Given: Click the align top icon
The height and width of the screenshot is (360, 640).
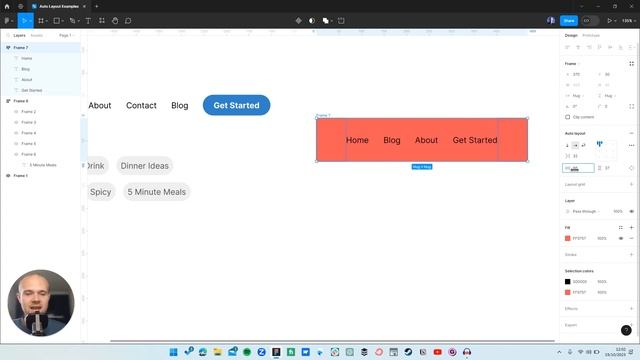Looking at the screenshot, I should click(x=600, y=47).
